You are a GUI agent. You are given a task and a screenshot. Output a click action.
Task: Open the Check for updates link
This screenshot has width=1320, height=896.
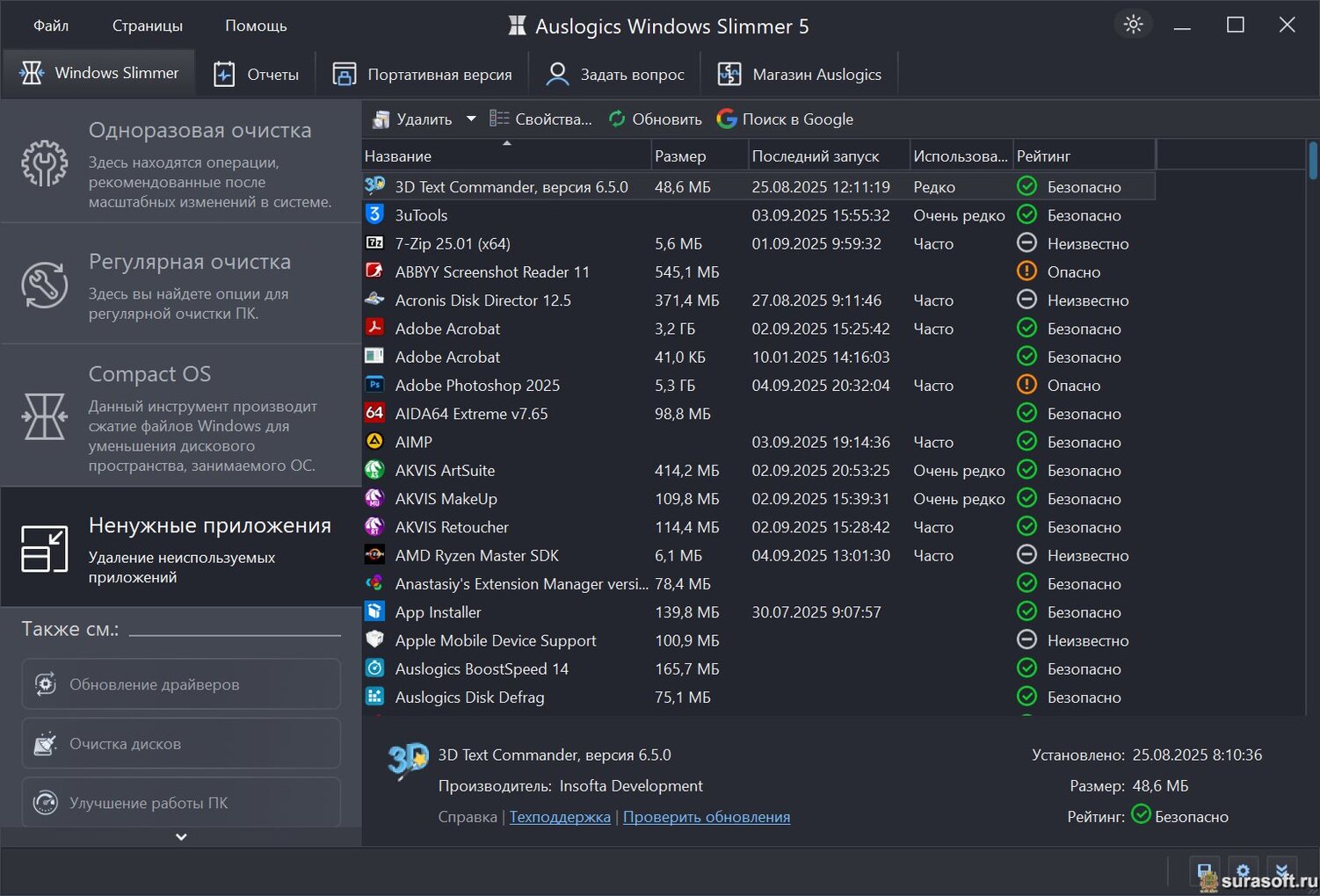tap(706, 817)
